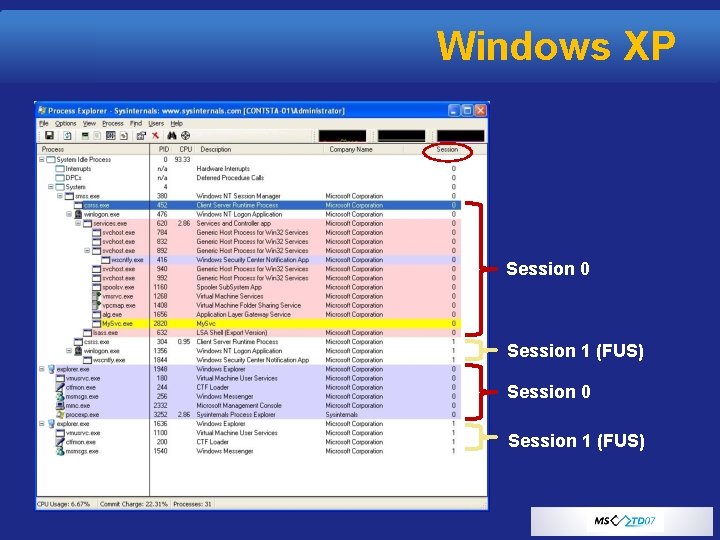
Task: Sort by the Process column header
Action: [93, 150]
